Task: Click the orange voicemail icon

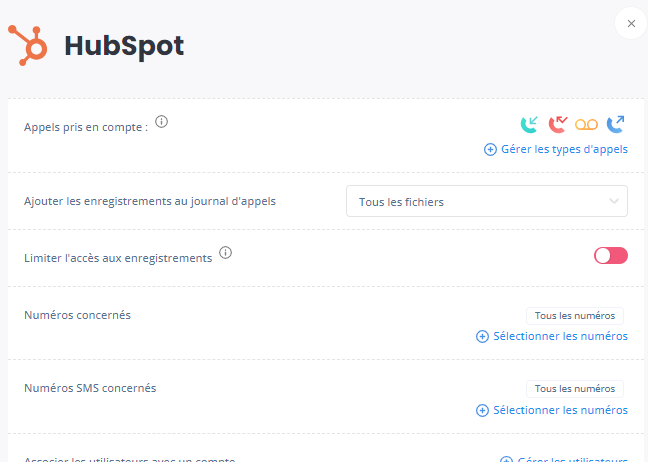Action: [x=586, y=124]
